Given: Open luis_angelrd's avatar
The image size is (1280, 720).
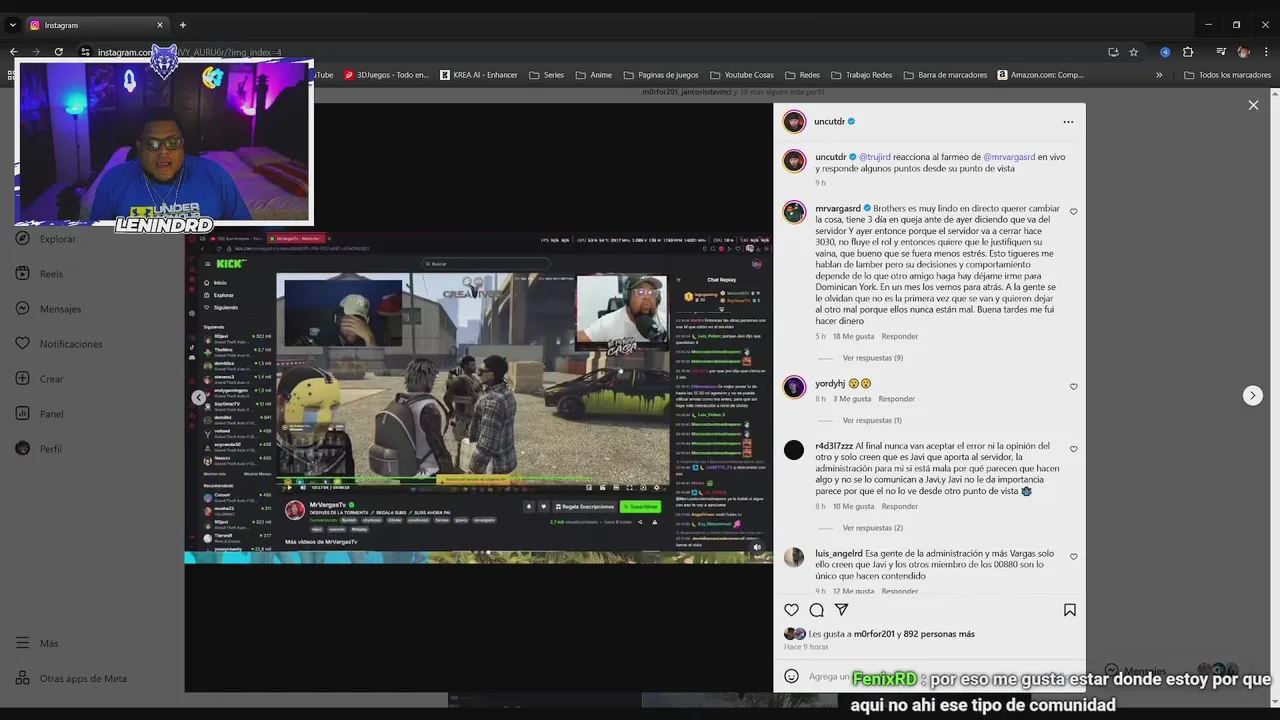Looking at the screenshot, I should [794, 557].
